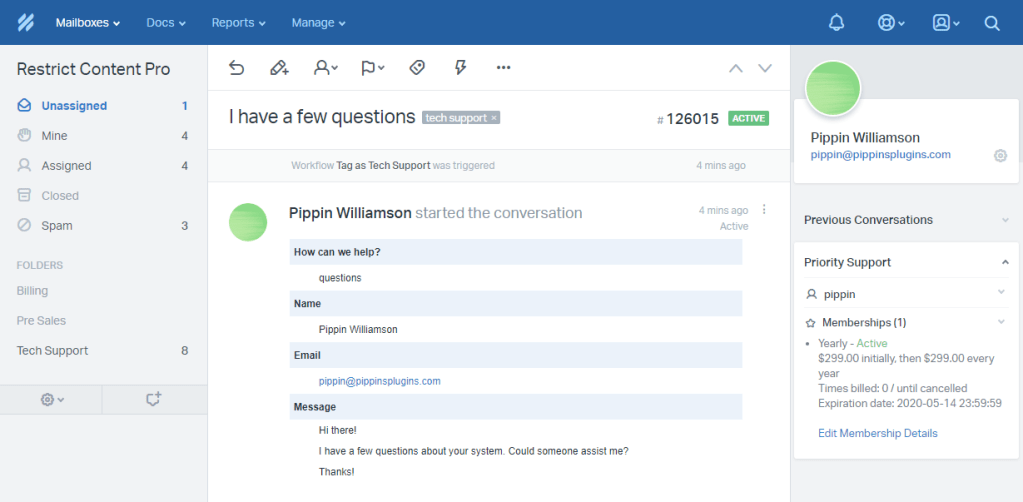Click the Unassigned folder count 1

point(185,106)
